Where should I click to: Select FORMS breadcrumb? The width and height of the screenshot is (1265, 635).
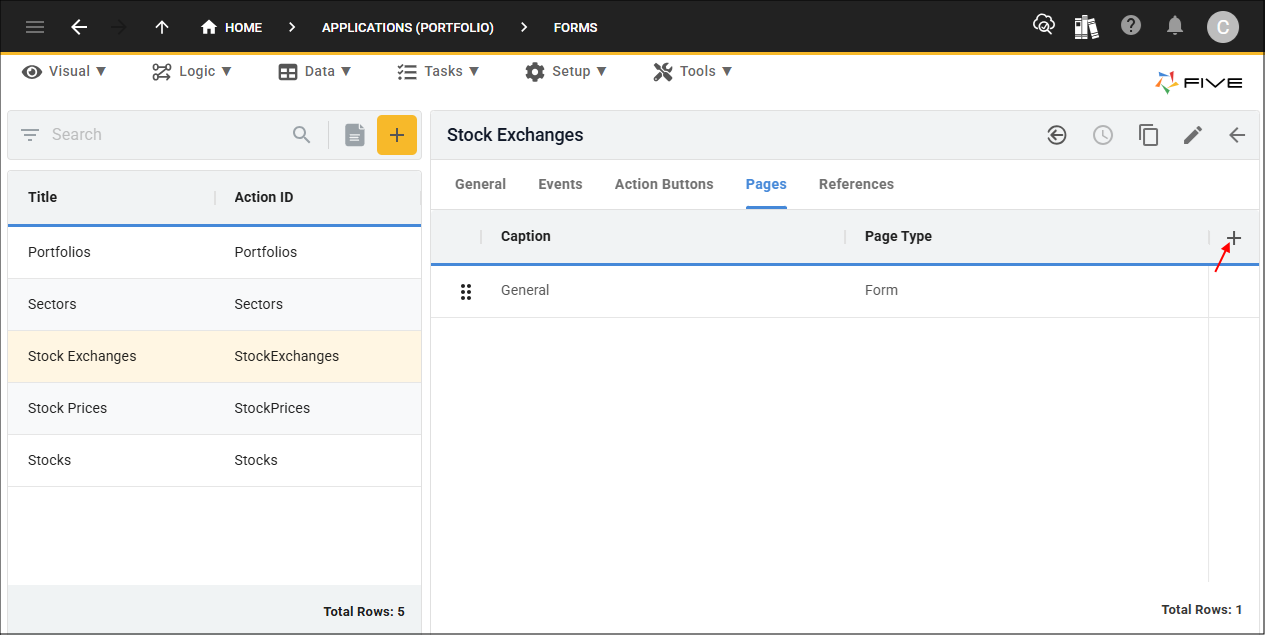point(576,27)
